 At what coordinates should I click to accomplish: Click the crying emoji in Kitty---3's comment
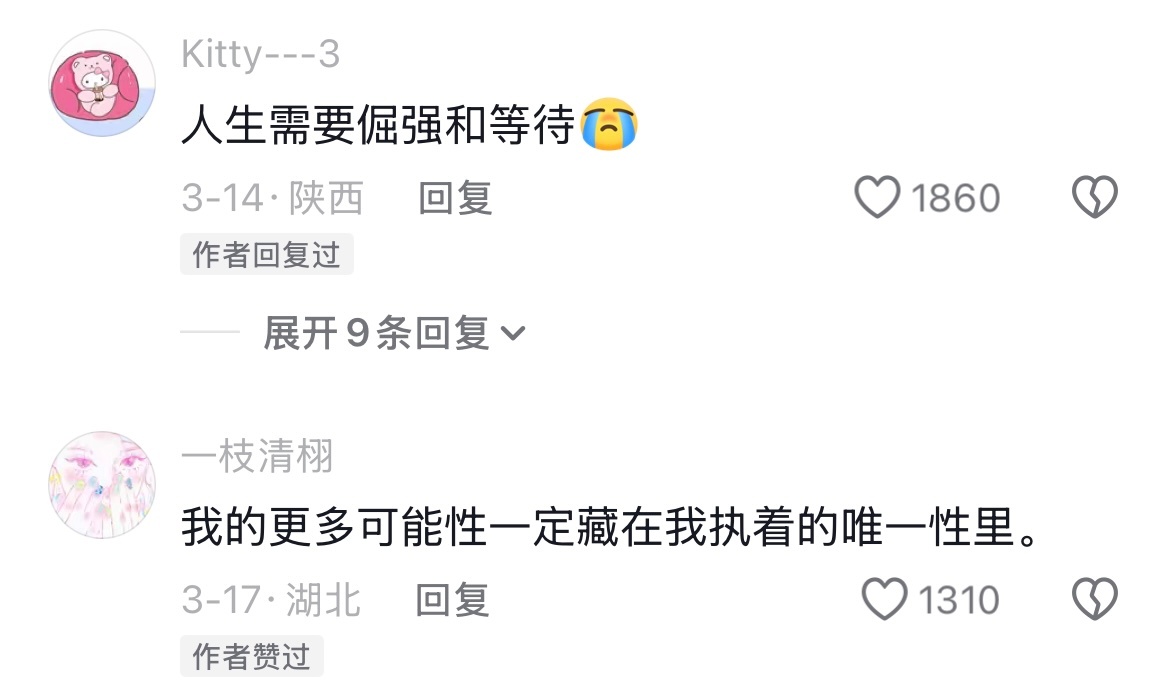609,124
